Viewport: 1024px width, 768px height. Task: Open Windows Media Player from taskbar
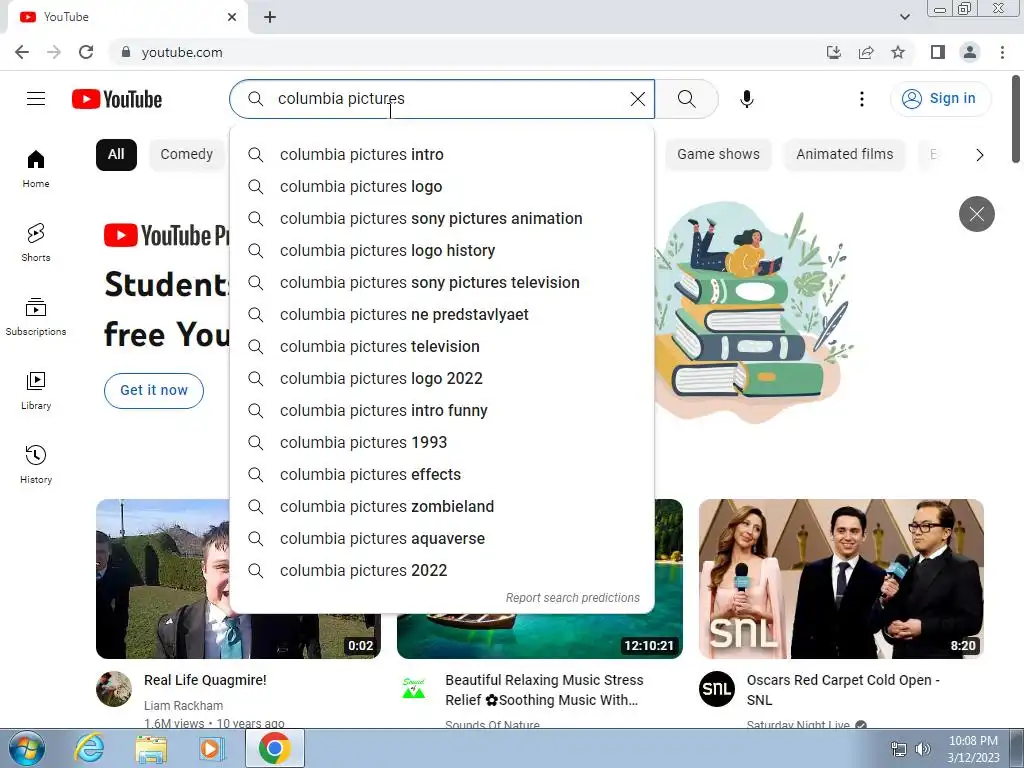[212, 748]
